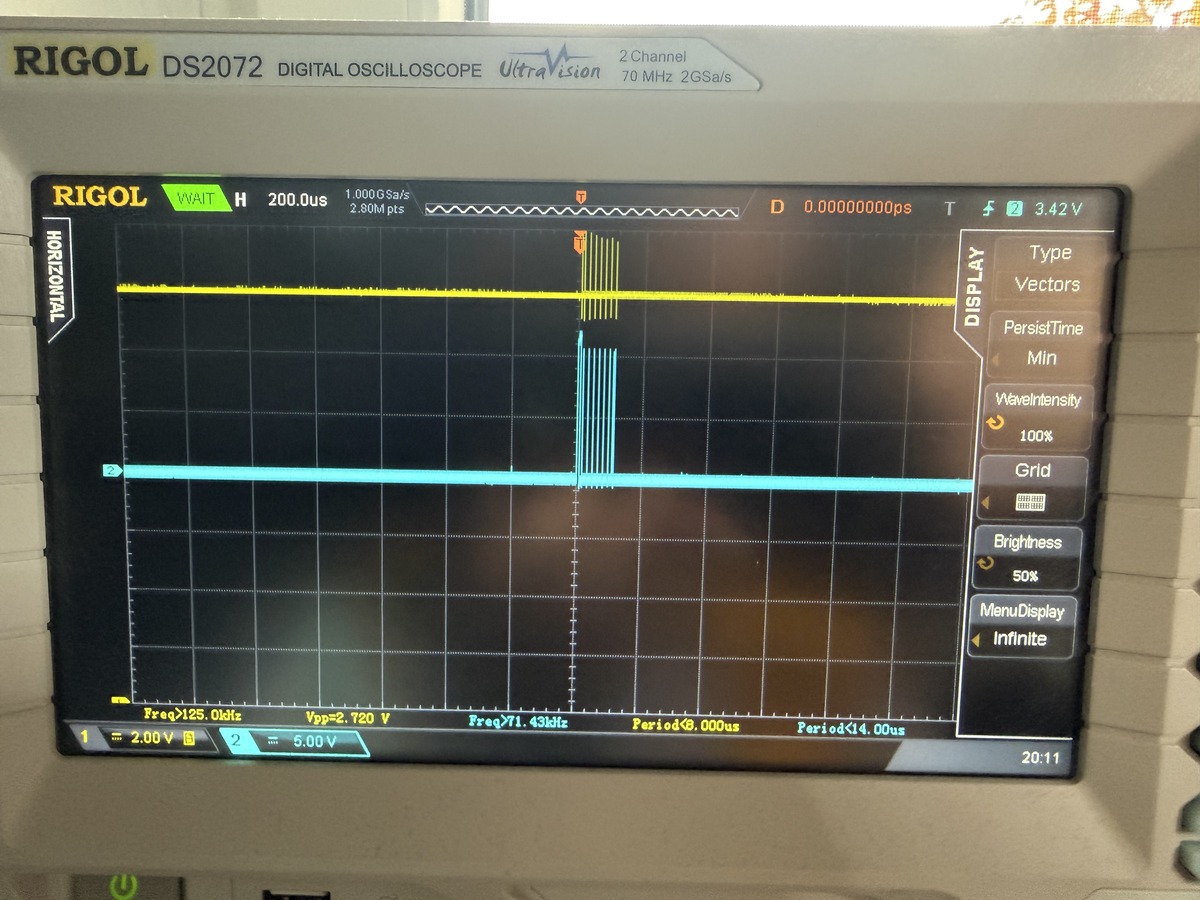Open the Grid style selector

pyautogui.click(x=1030, y=488)
